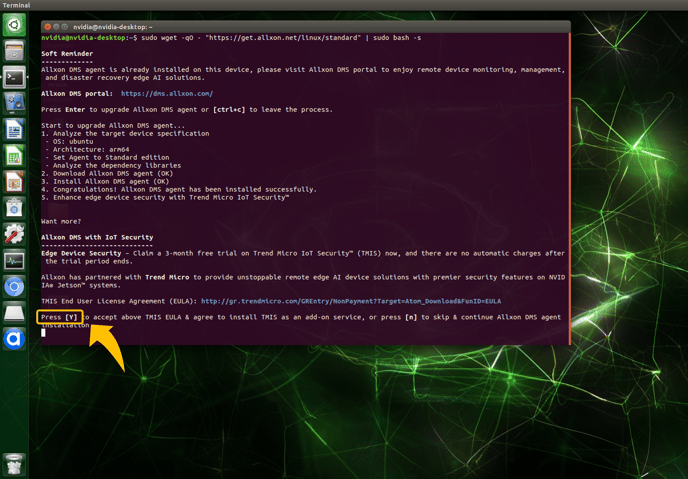688x479 pixels.
Task: Open the removable drive icon in dock
Action: point(14,312)
